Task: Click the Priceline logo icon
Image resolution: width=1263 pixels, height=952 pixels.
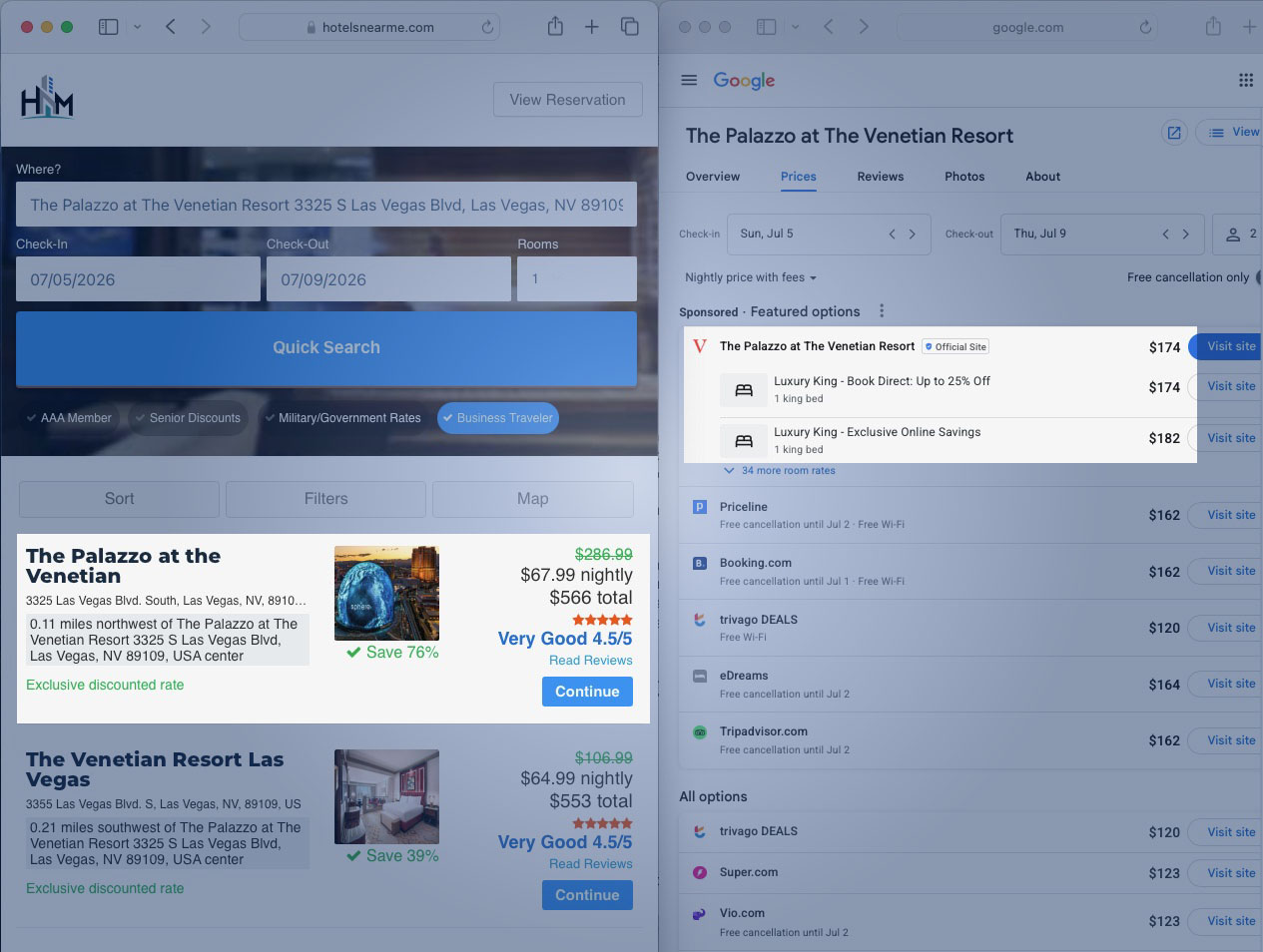Action: tap(700, 507)
